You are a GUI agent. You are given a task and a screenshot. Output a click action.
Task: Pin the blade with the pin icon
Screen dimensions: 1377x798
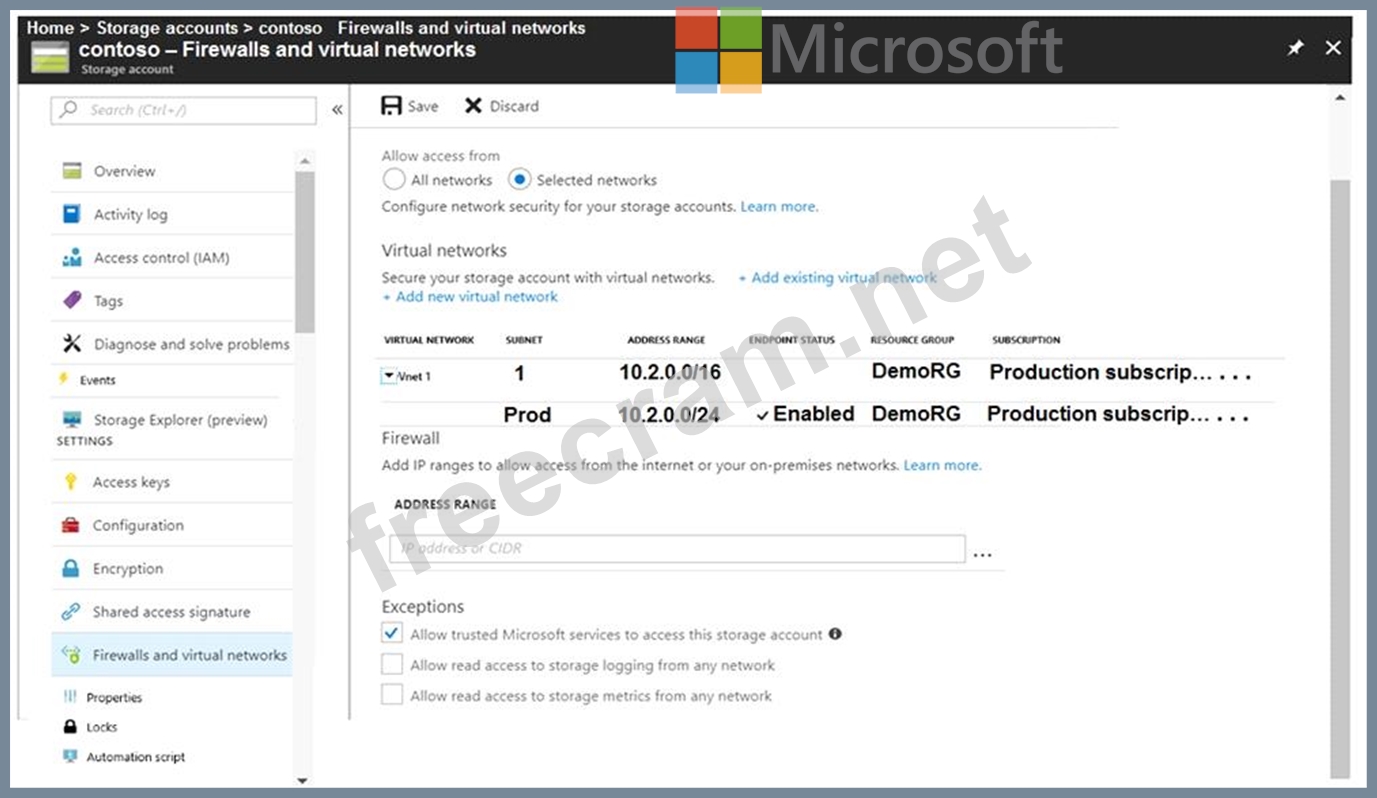pyautogui.click(x=1295, y=48)
